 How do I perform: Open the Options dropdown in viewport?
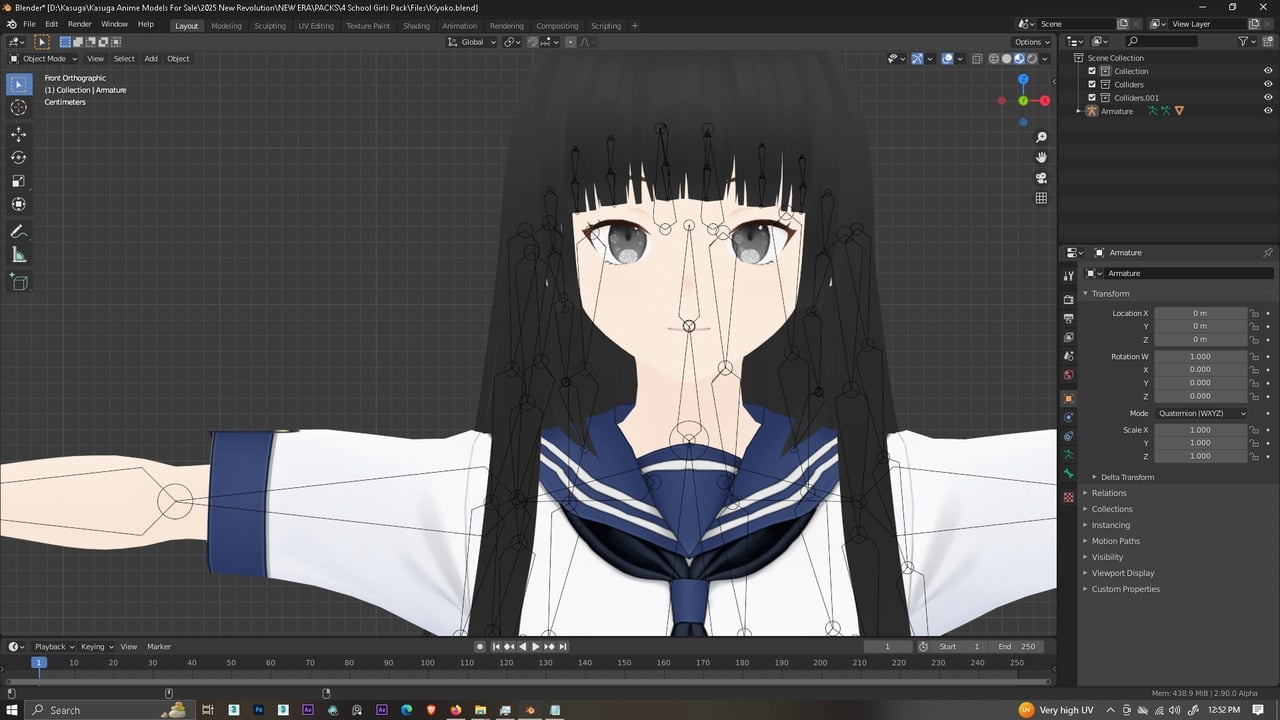1032,42
